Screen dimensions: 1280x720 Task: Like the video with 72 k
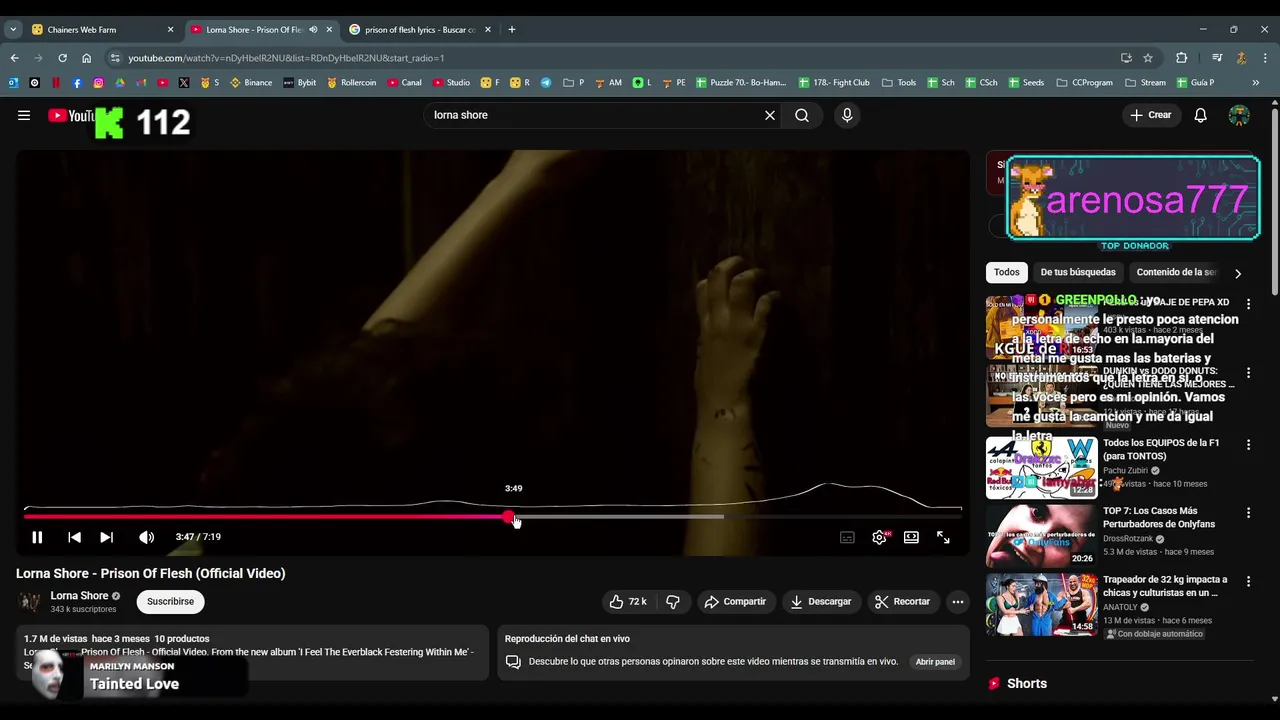[628, 602]
